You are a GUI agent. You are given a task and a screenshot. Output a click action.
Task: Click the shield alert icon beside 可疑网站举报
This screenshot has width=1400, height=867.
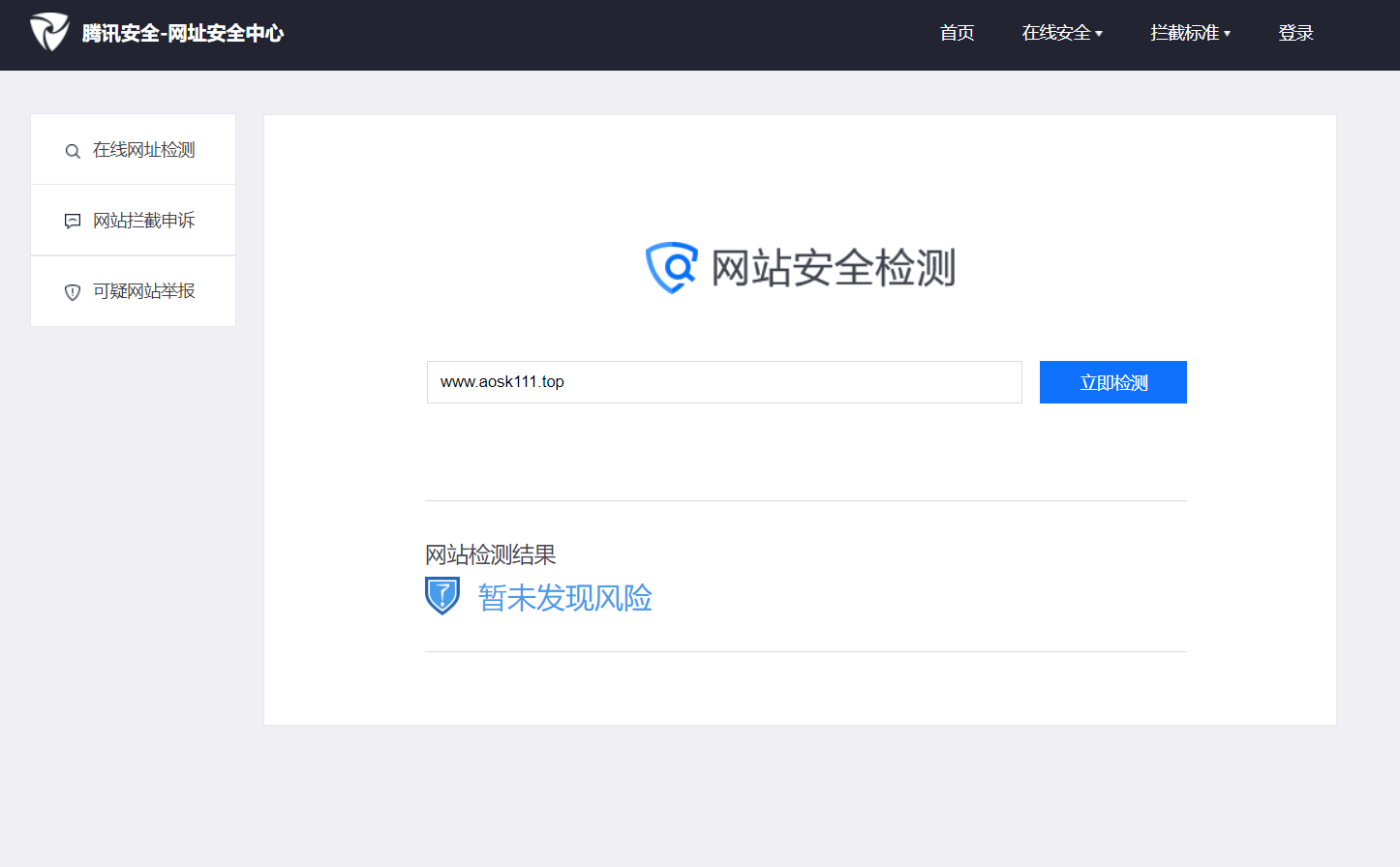pyautogui.click(x=73, y=292)
